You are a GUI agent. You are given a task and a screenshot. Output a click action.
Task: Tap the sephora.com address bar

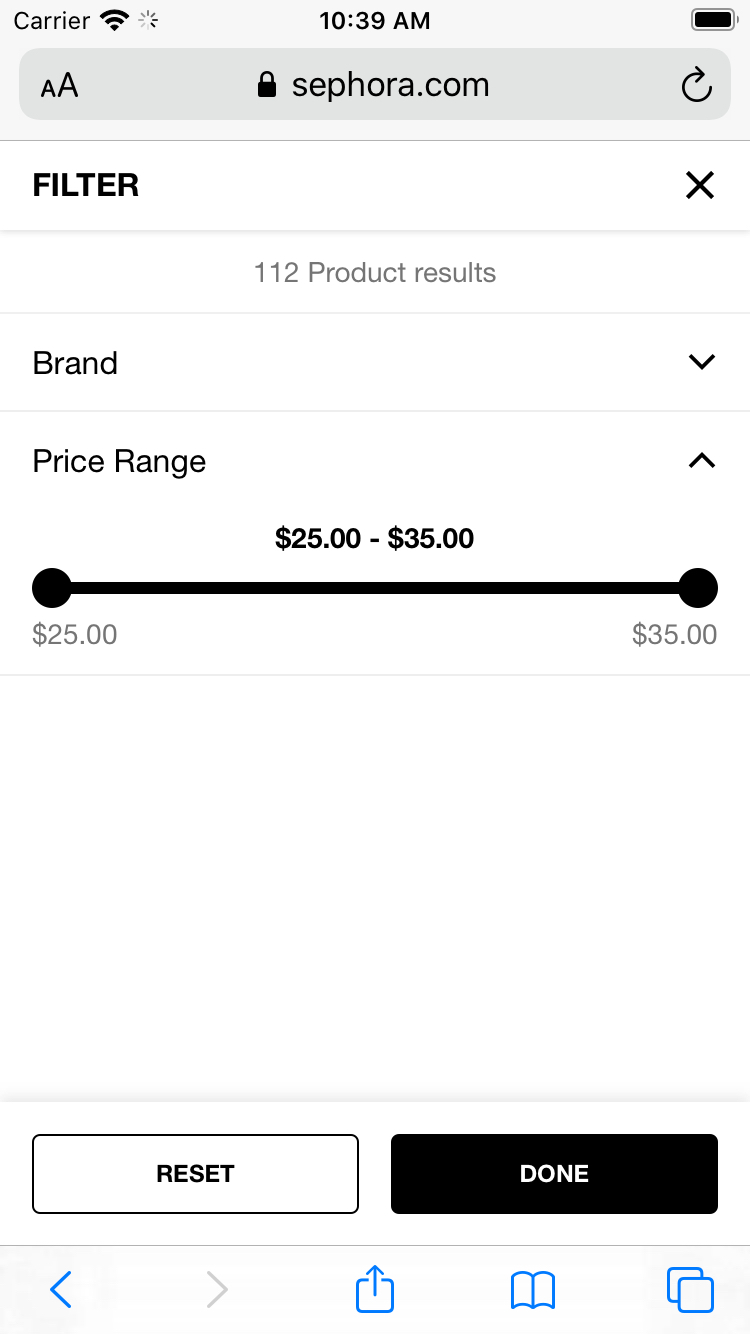coord(390,85)
